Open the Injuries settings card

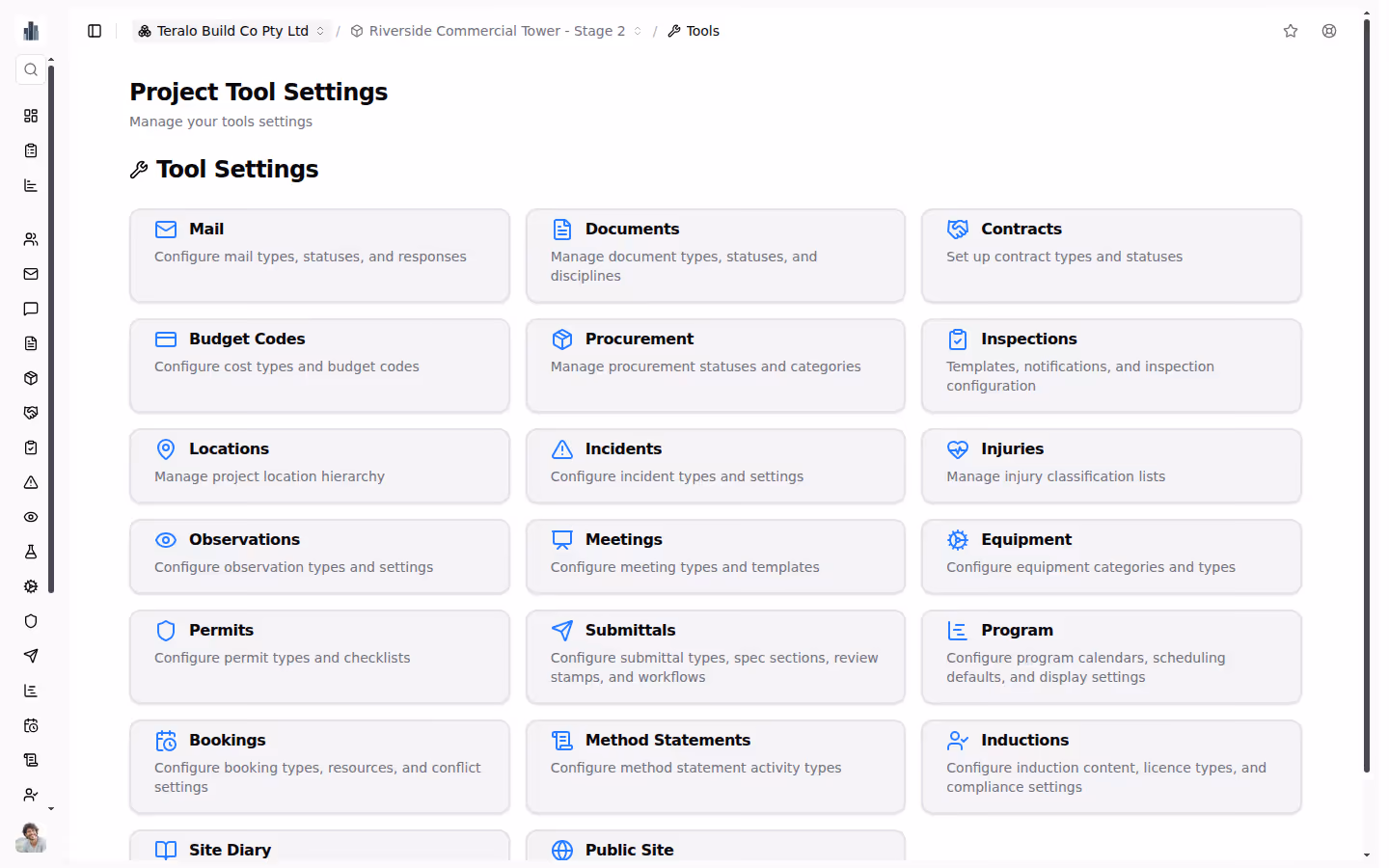(1111, 466)
